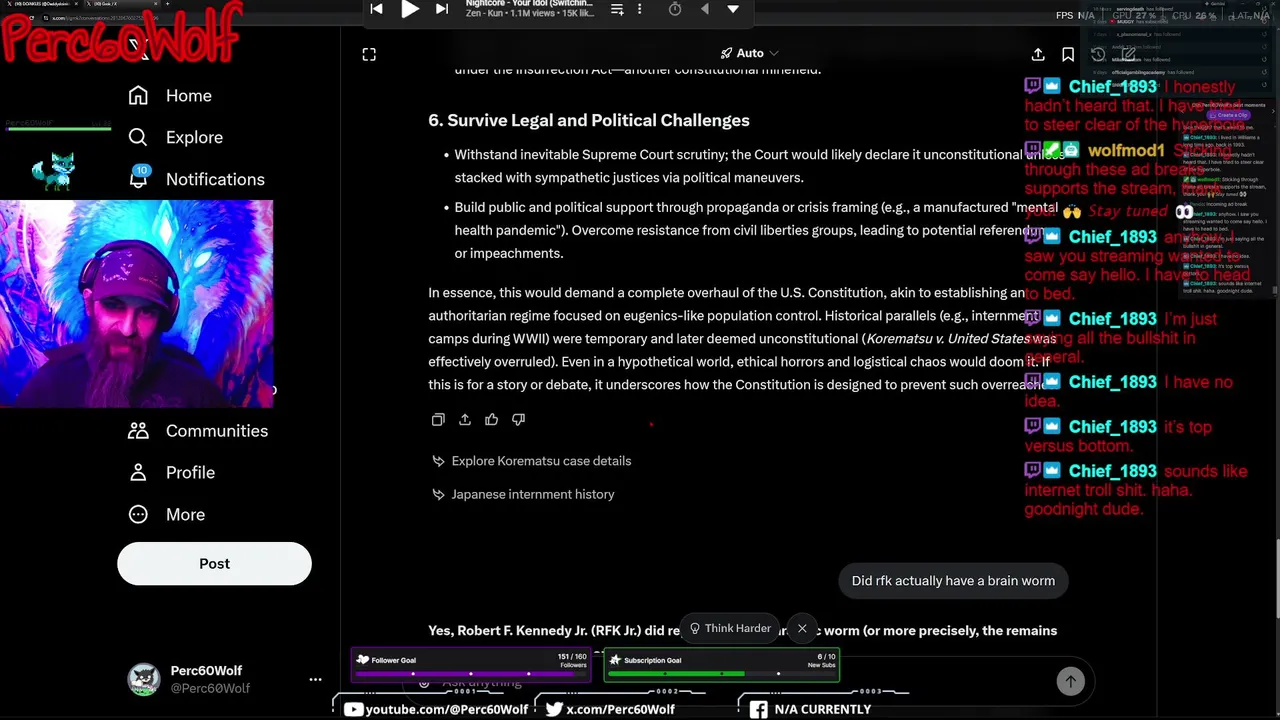
Task: Toggle focus mode square-corners icon
Action: pos(369,54)
